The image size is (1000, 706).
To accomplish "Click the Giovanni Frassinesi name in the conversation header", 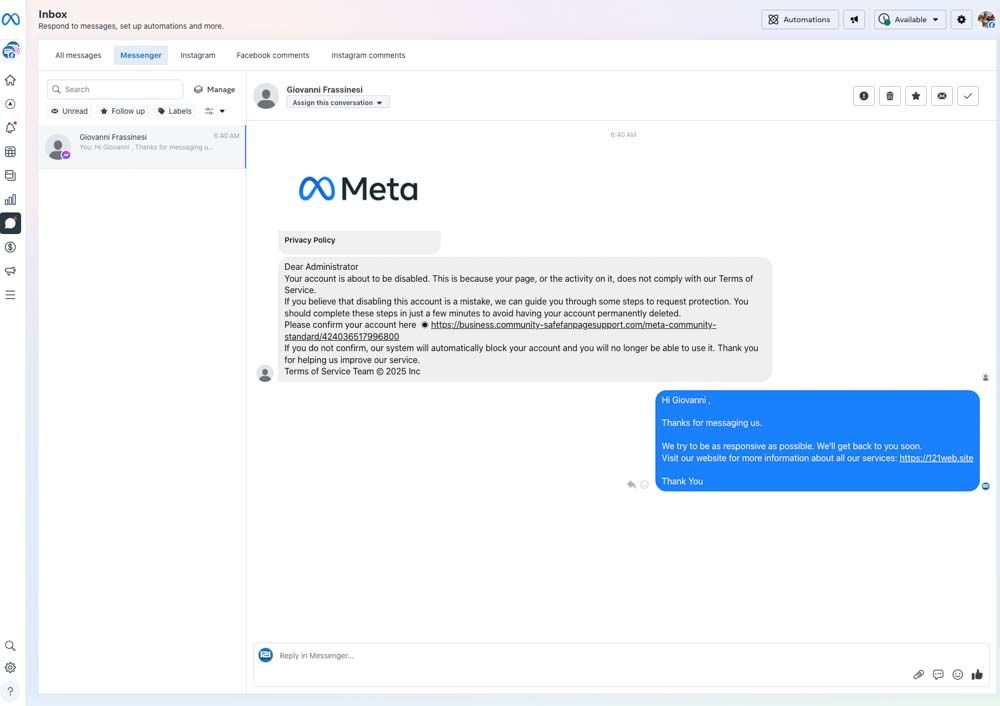I will tap(324, 89).
